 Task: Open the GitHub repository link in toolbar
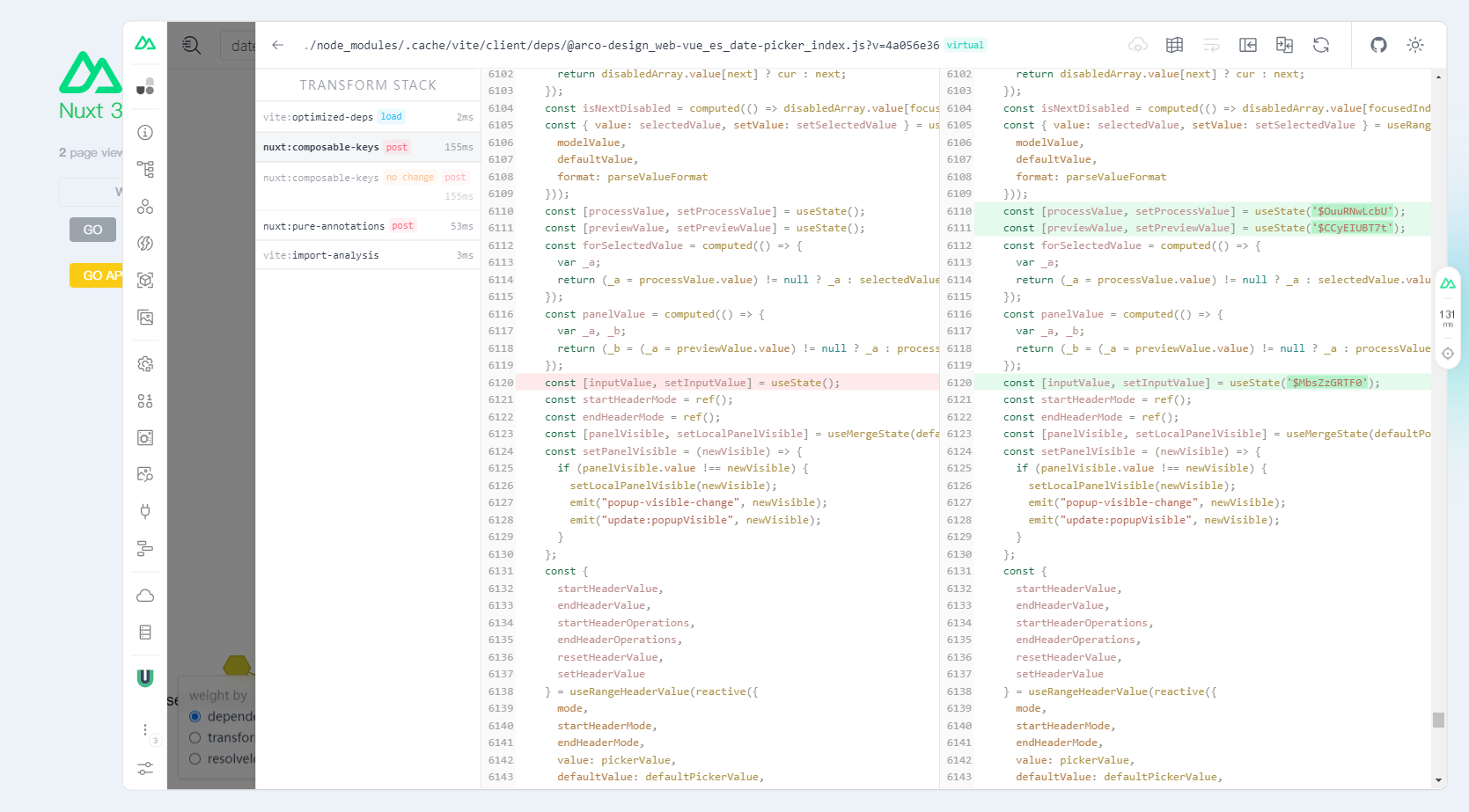coord(1378,45)
